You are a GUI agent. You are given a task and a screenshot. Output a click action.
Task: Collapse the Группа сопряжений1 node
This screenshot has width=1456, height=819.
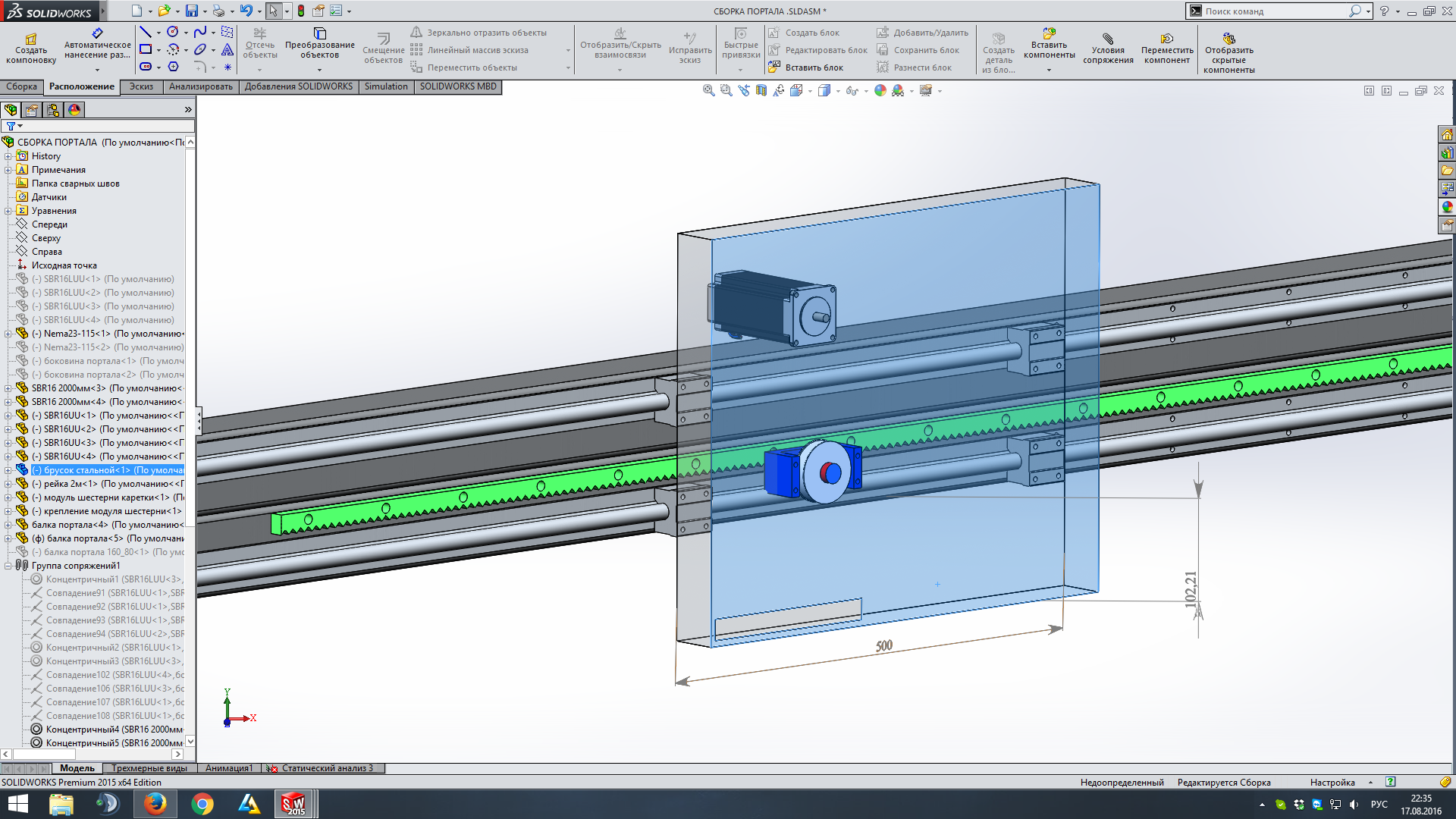pyautogui.click(x=8, y=566)
